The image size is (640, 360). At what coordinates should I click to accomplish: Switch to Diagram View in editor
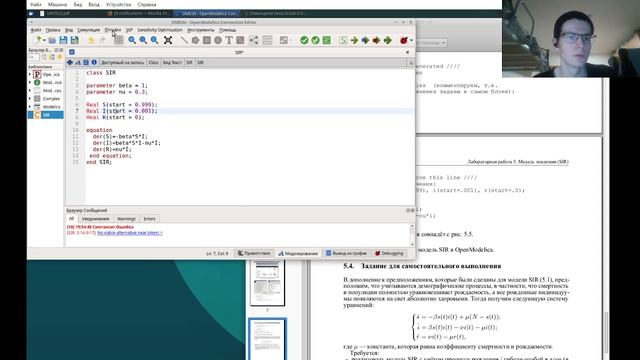coord(78,62)
